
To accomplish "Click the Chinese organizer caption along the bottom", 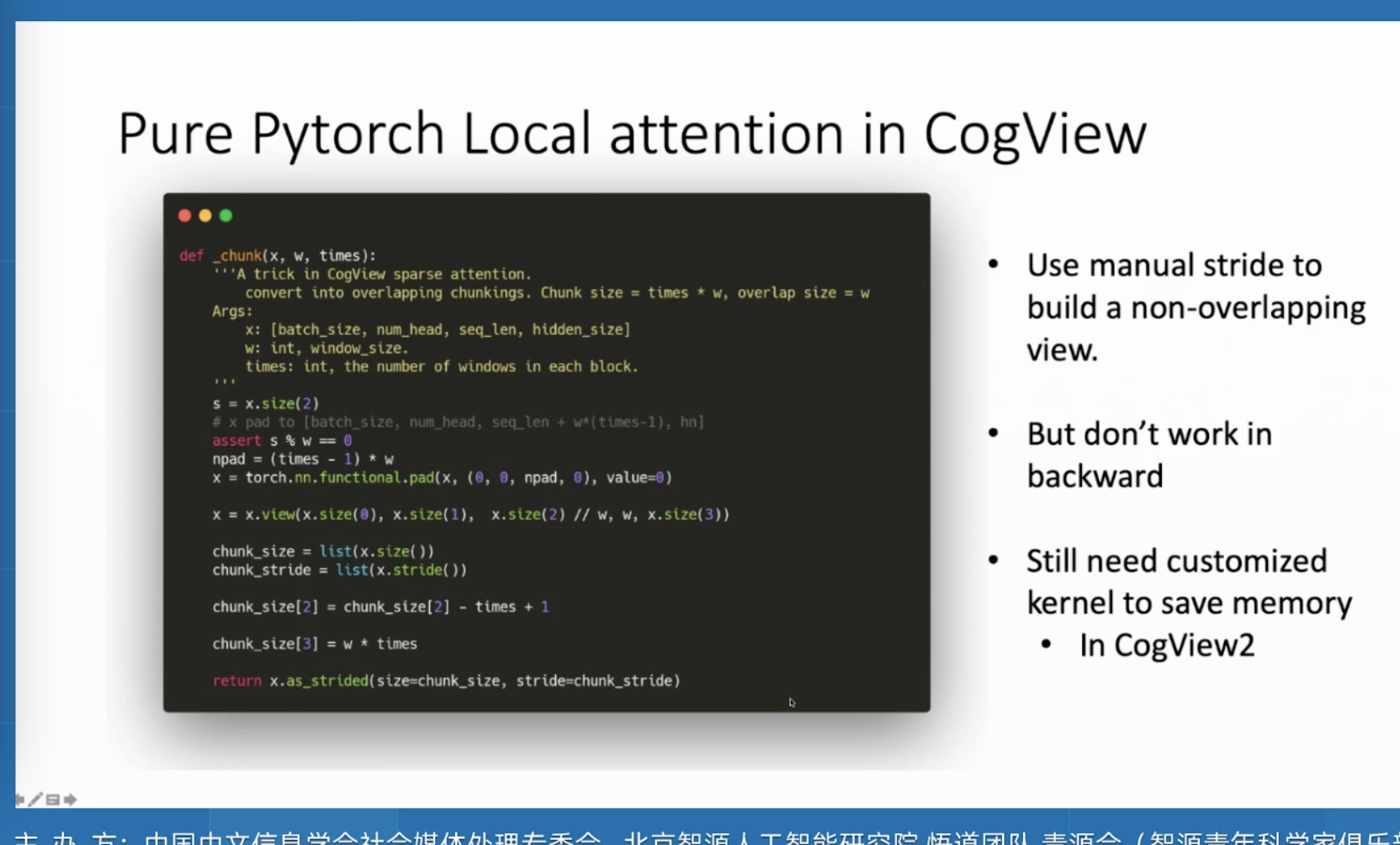I will click(707, 838).
